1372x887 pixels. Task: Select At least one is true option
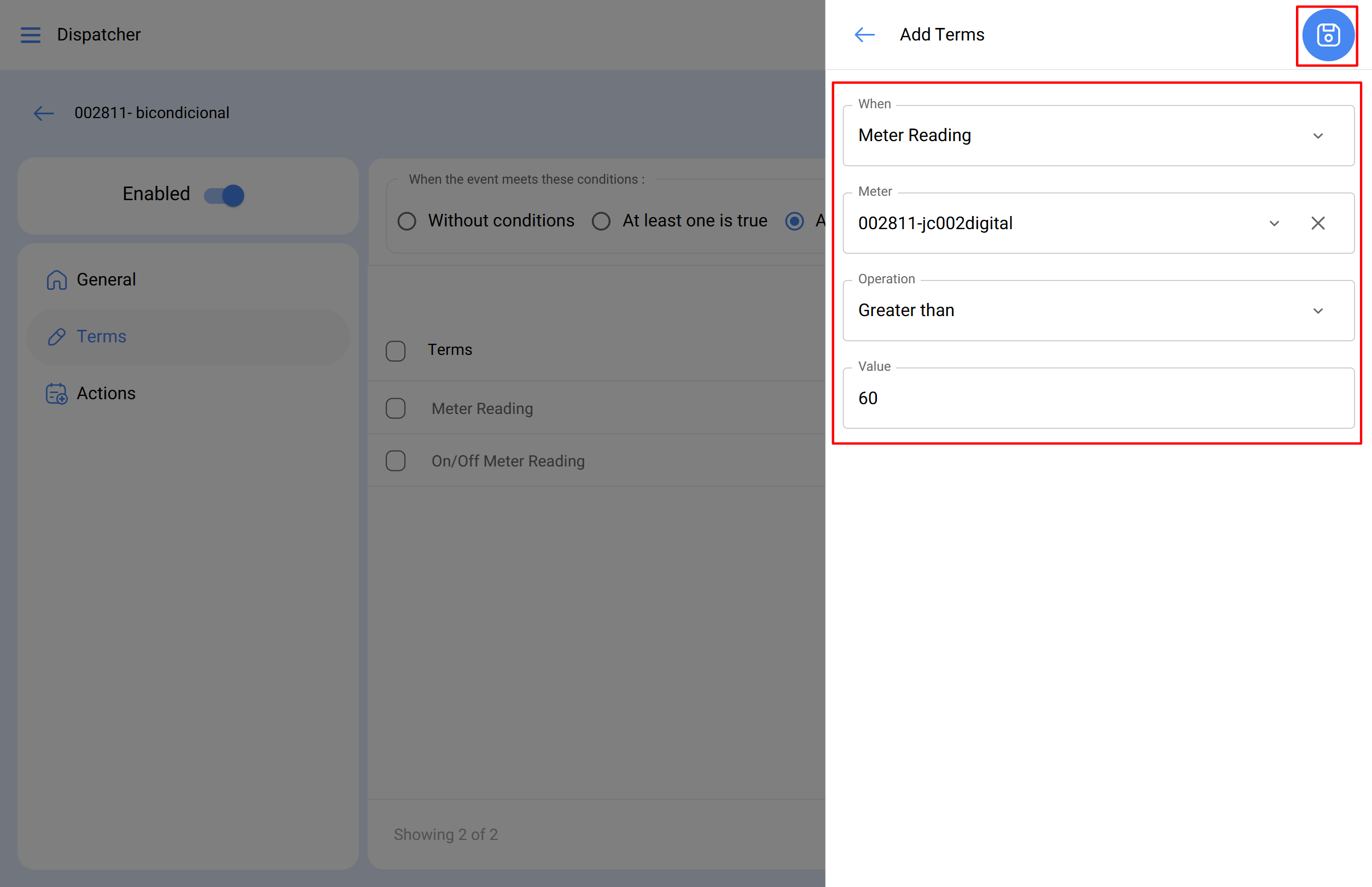[601, 222]
